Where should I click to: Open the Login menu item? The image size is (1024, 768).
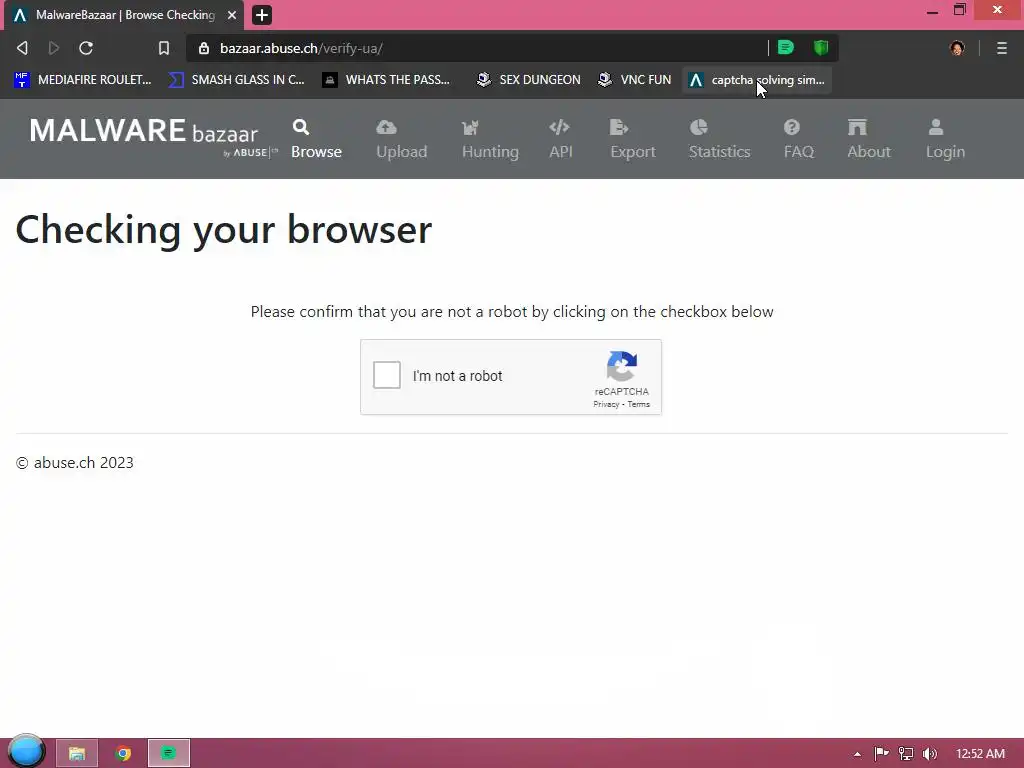tap(944, 138)
